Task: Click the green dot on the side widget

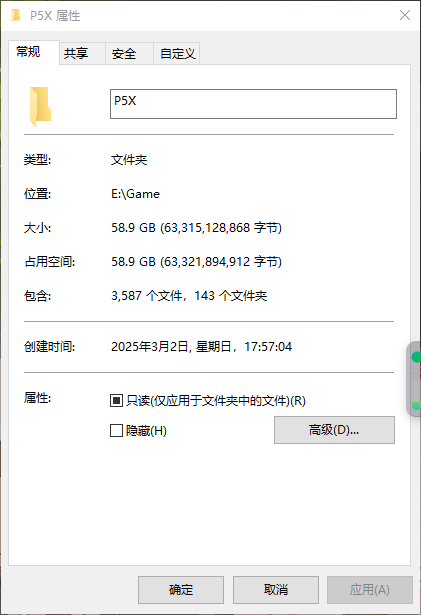Action: click(416, 357)
